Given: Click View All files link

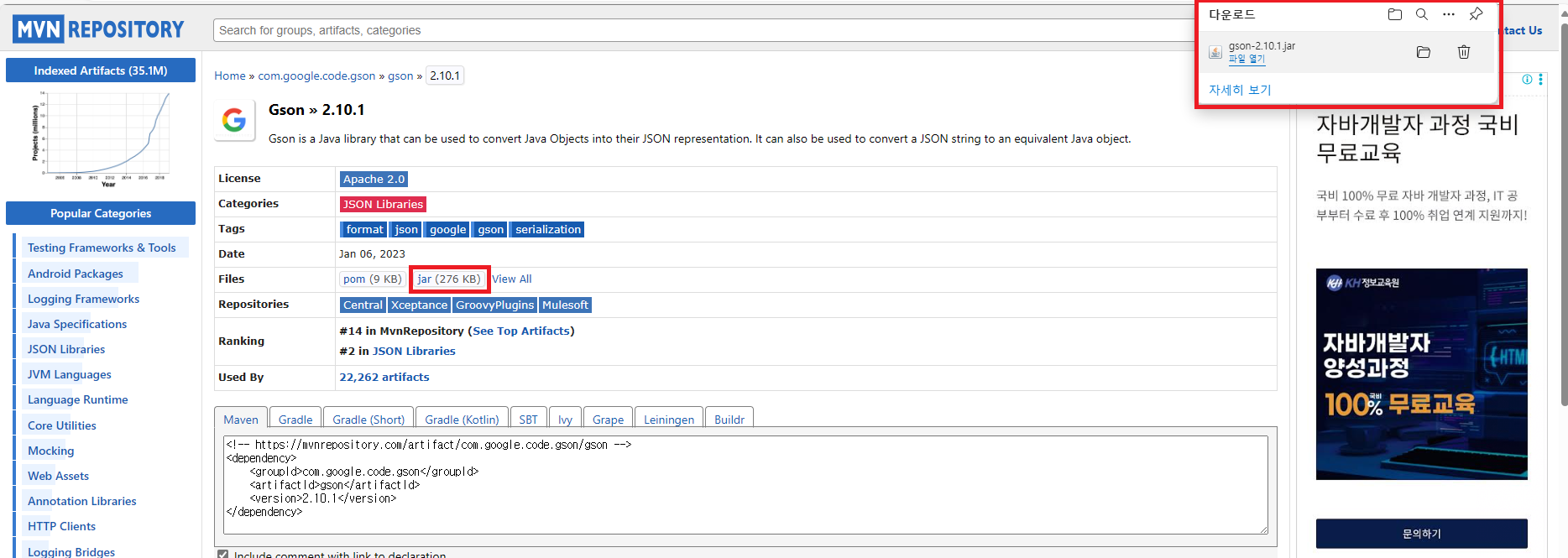Looking at the screenshot, I should pyautogui.click(x=512, y=279).
